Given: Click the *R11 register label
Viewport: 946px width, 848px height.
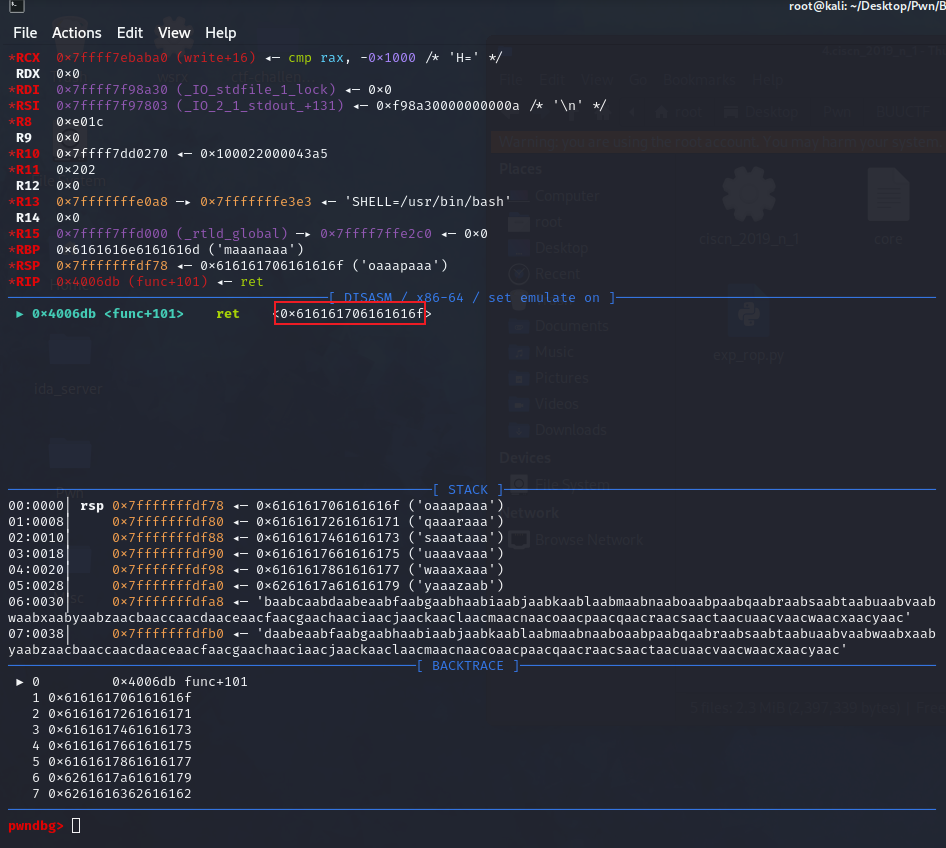Looking at the screenshot, I should click(24, 169).
